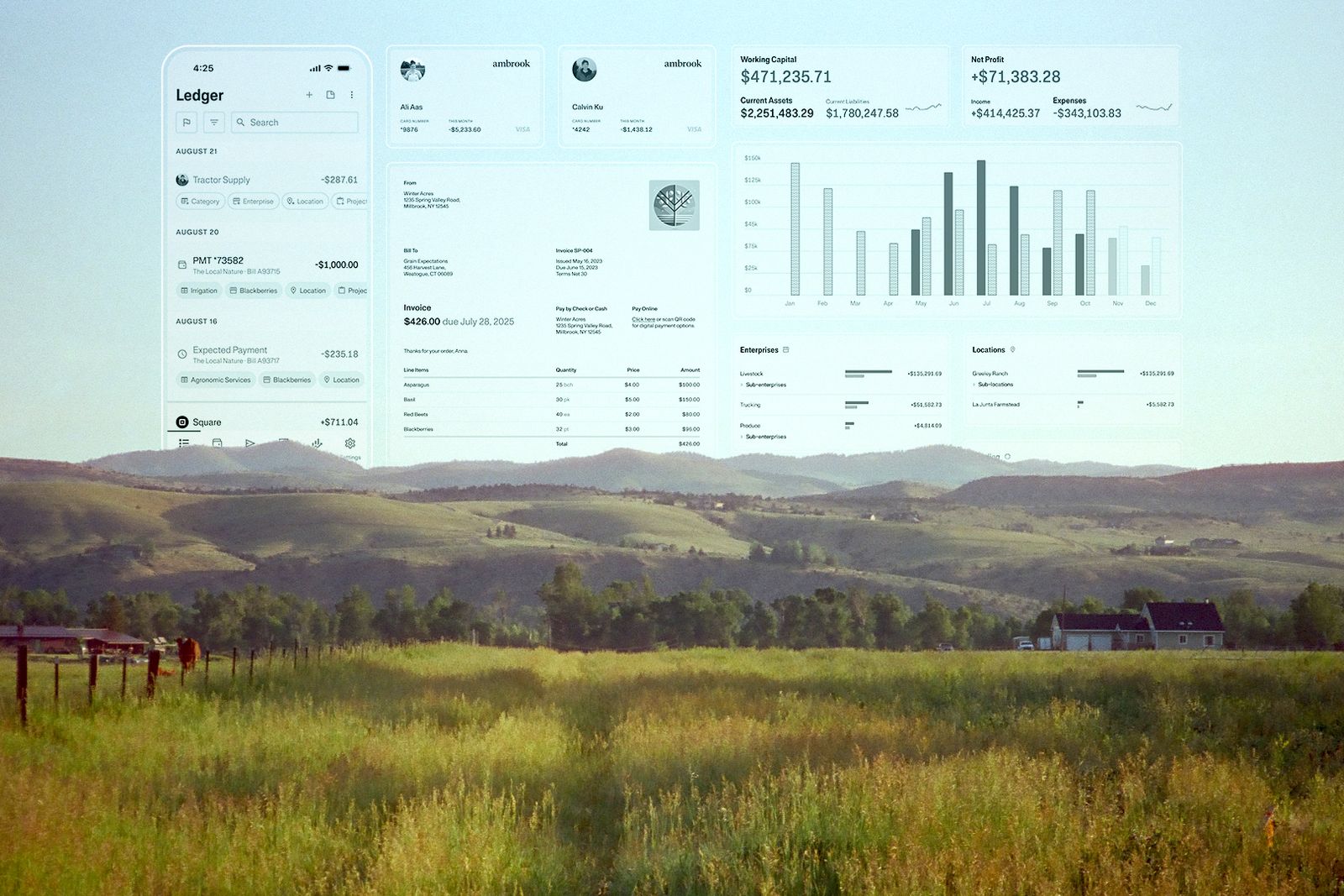The height and width of the screenshot is (896, 1344).
Task: Click the VISA mark on Calvin Ku card
Action: (x=695, y=129)
